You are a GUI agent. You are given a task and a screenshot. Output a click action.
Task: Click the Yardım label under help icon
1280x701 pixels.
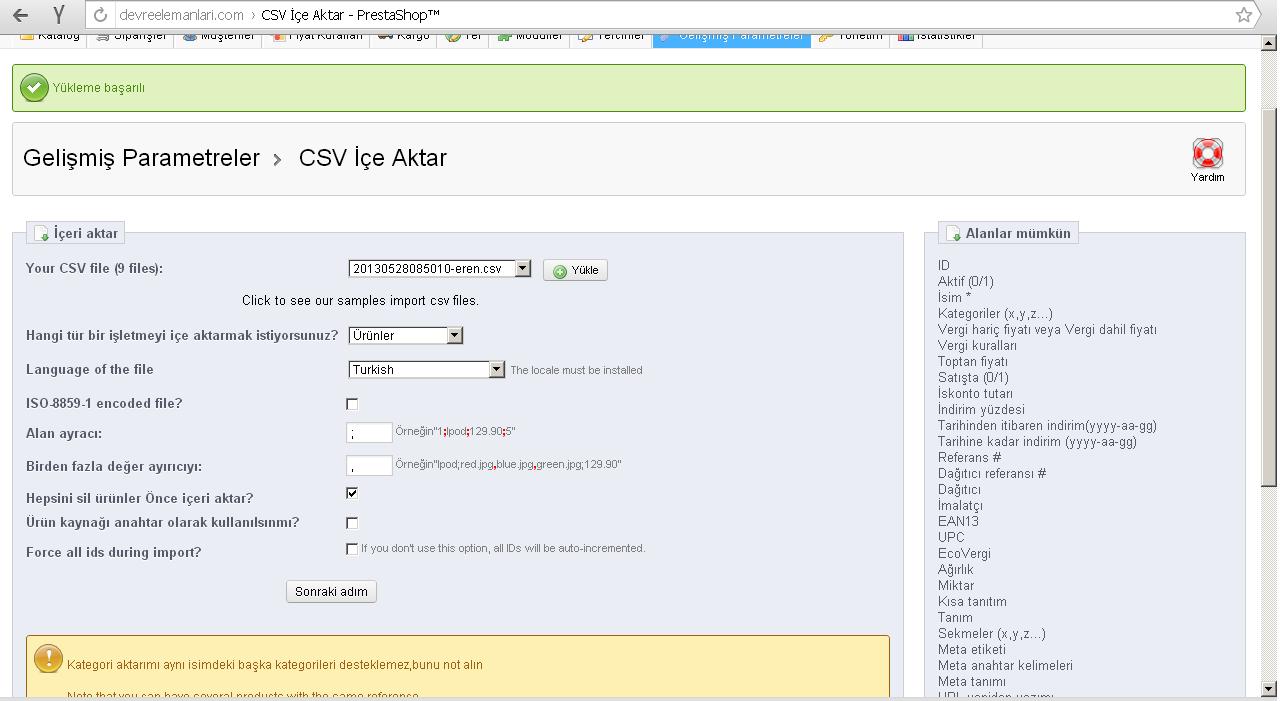point(1208,178)
